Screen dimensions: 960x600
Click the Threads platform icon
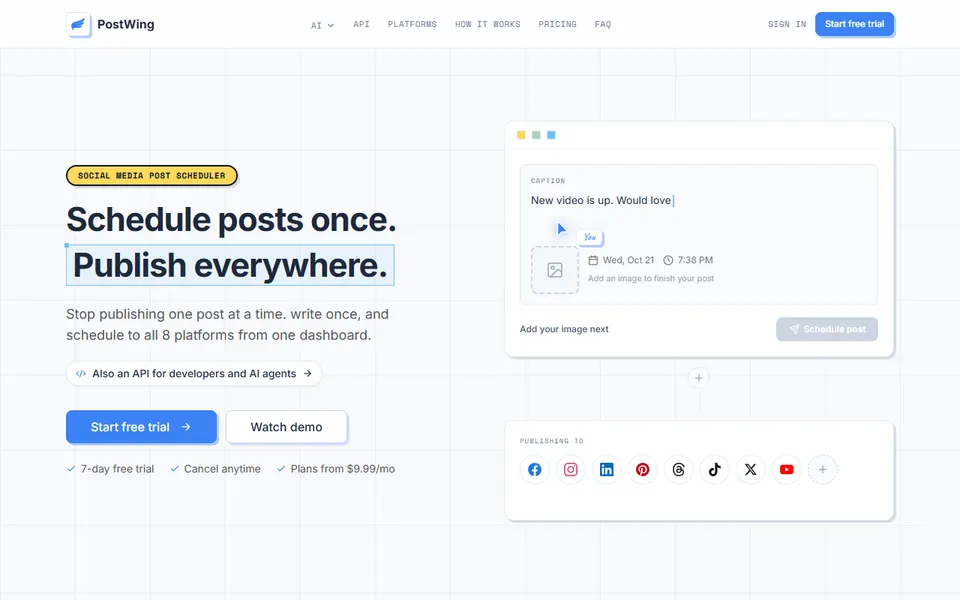tap(678, 470)
